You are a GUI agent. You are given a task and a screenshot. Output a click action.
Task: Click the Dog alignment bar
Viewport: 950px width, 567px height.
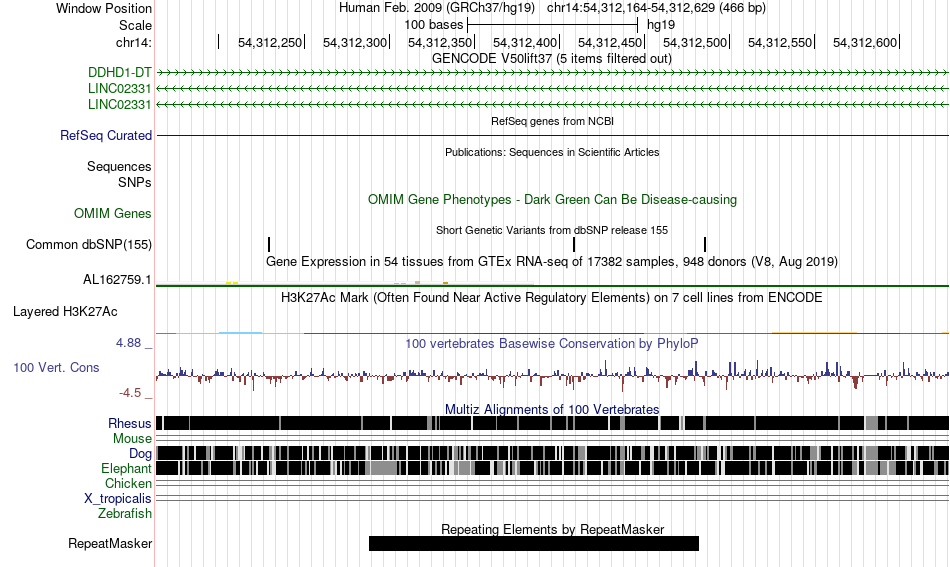coord(553,453)
